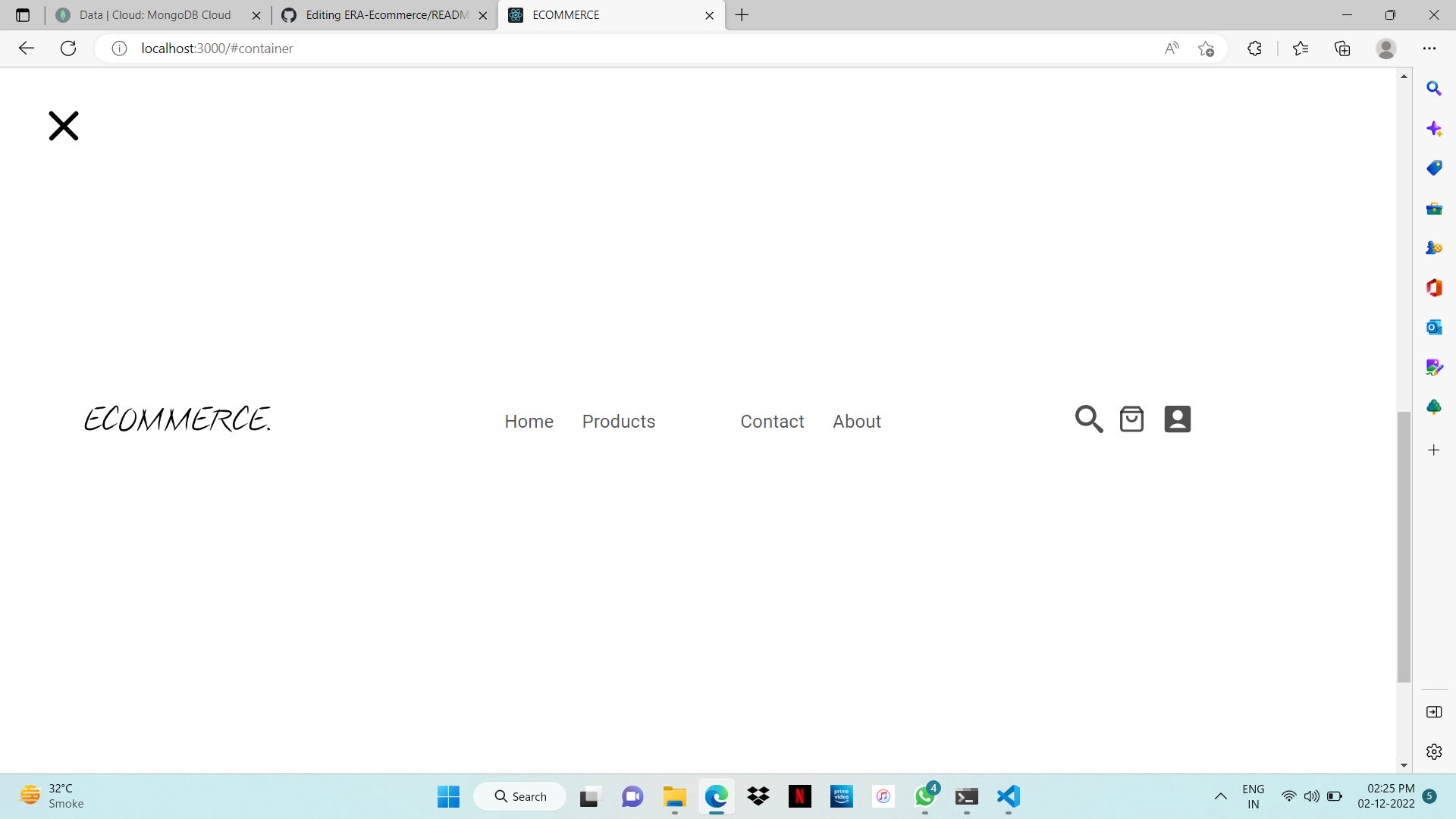Open the shopping bag cart icon
The height and width of the screenshot is (819, 1456).
tap(1131, 419)
